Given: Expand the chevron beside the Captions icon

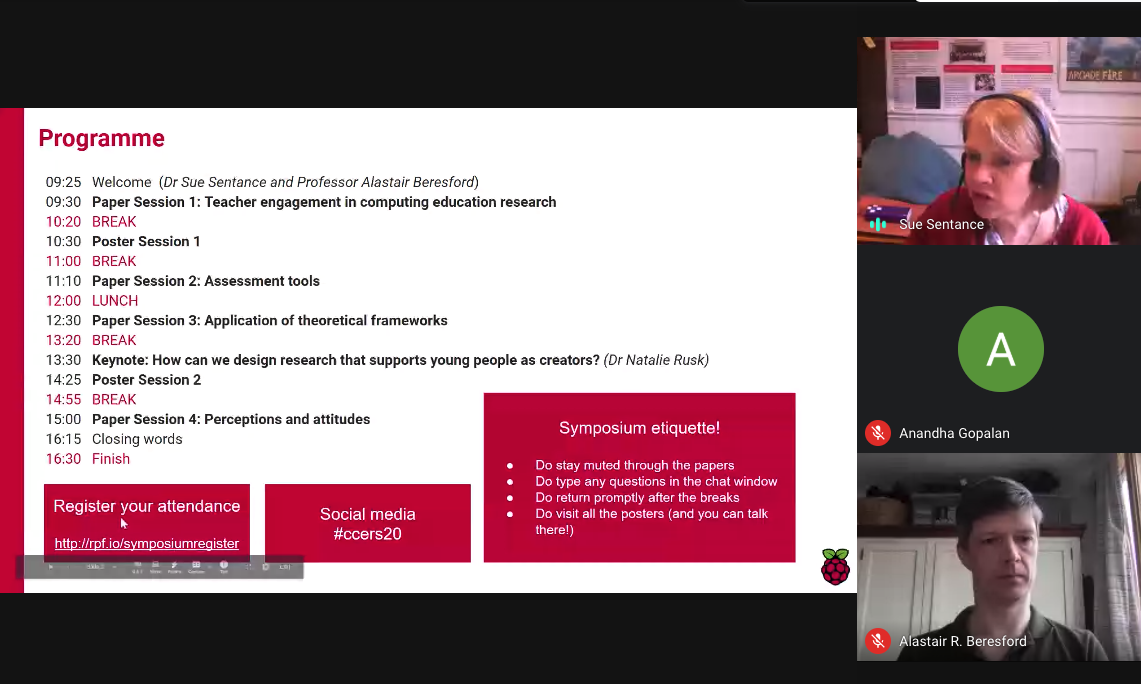Looking at the screenshot, I should [x=209, y=566].
